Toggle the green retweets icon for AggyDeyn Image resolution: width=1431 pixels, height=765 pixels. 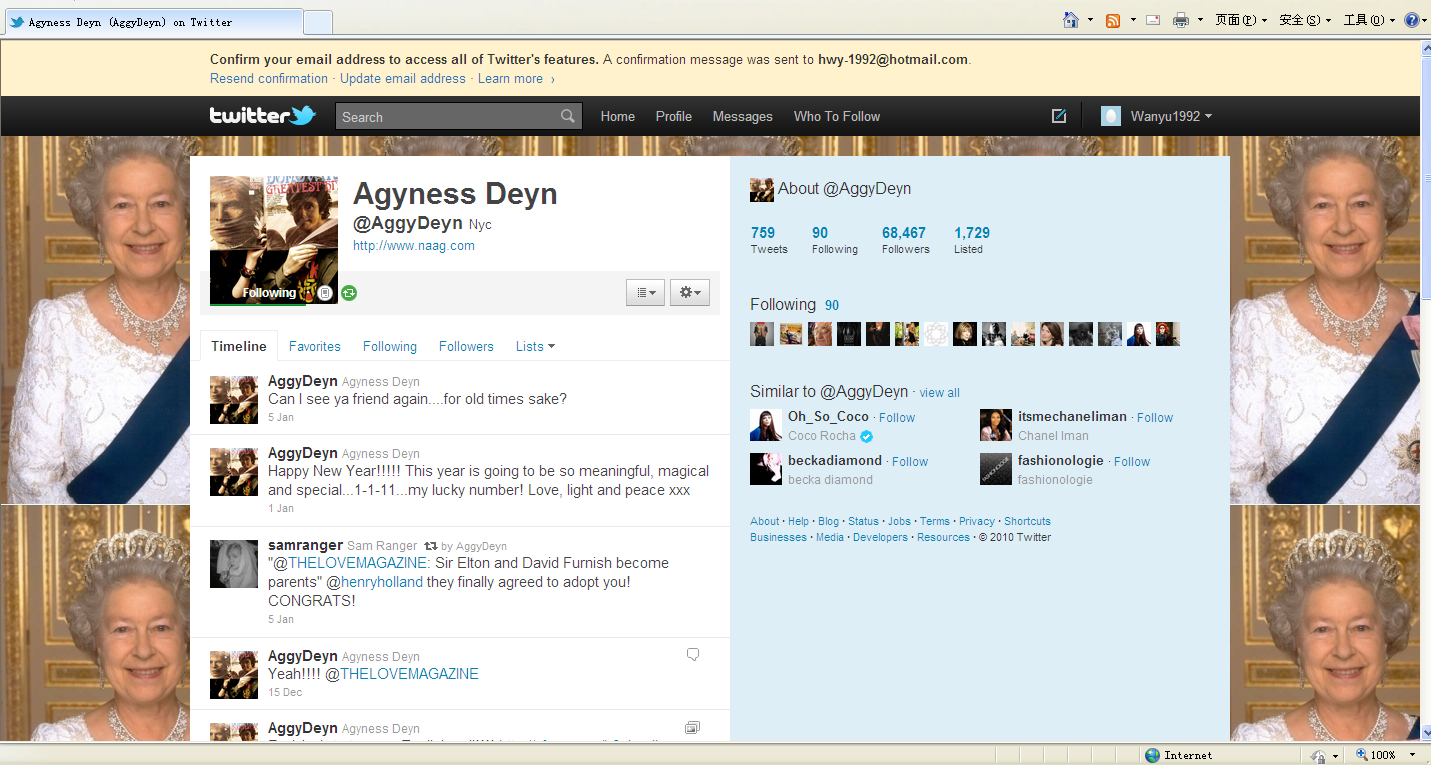349,293
